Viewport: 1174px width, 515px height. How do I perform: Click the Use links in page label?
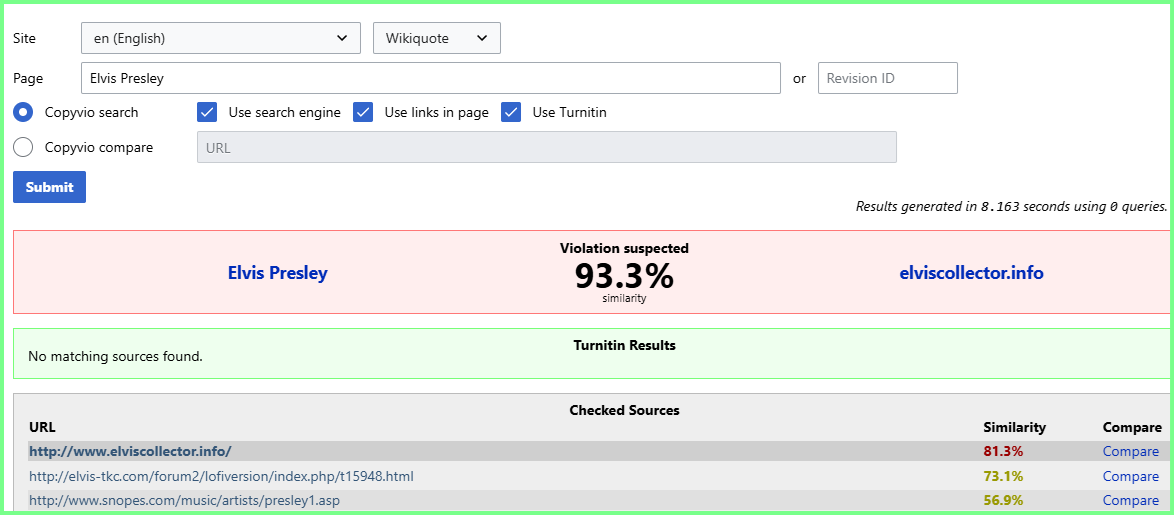coord(437,112)
